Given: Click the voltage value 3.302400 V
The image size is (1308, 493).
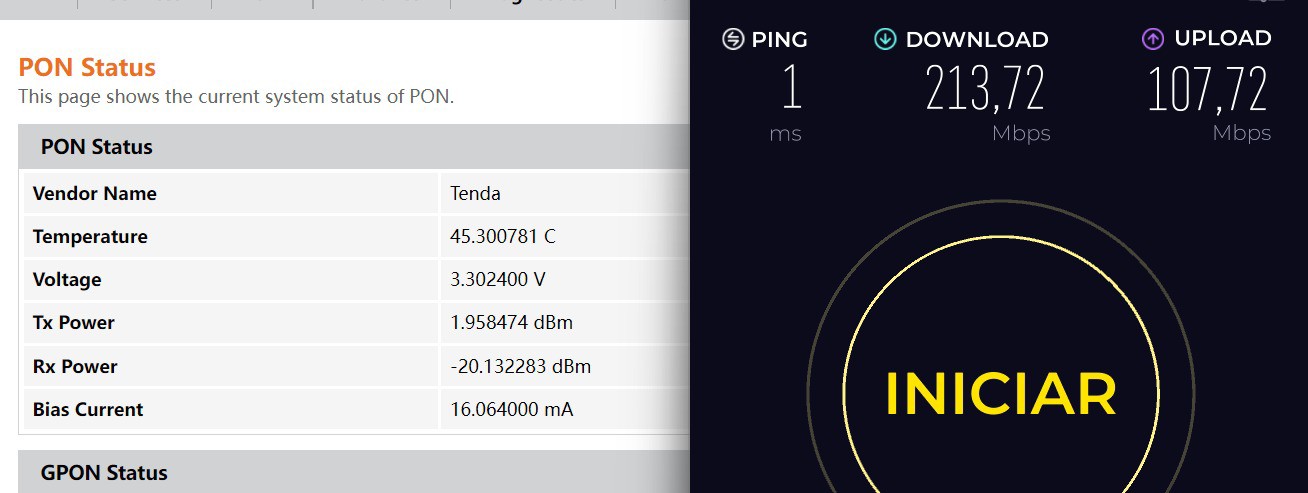Looking at the screenshot, I should [498, 280].
